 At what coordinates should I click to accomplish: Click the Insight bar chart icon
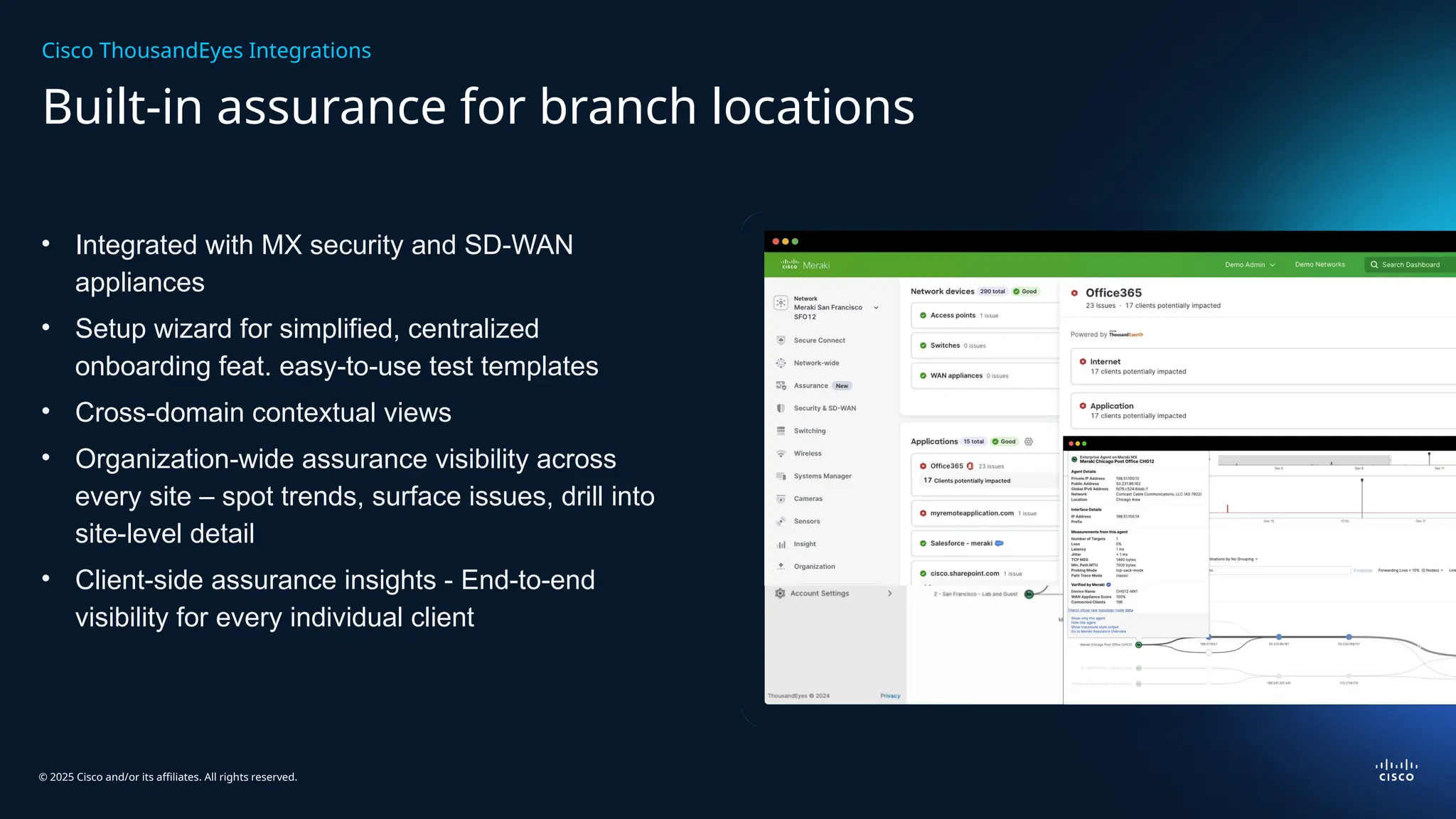click(x=781, y=544)
